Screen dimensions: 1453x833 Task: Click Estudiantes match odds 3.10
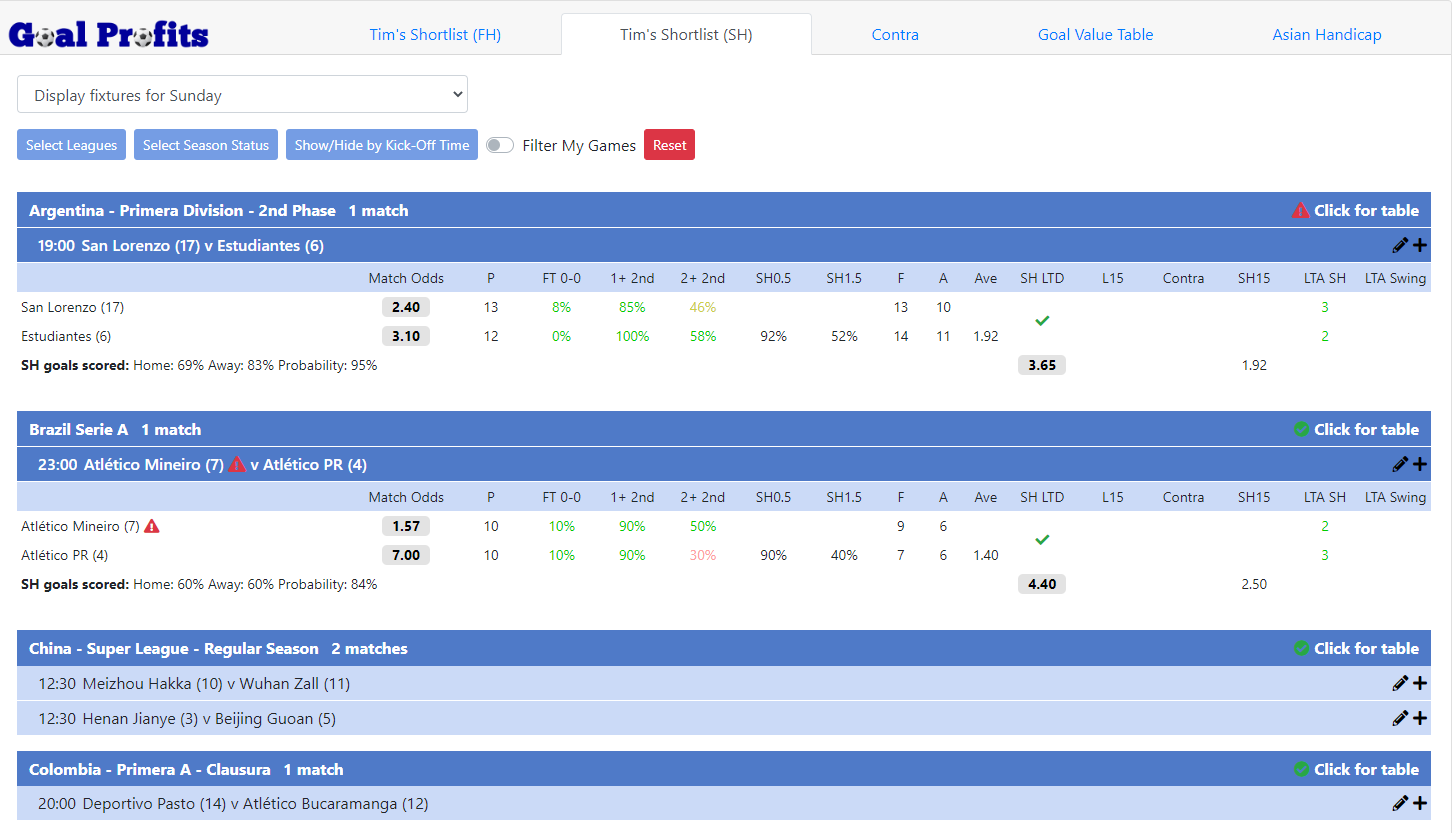click(406, 336)
